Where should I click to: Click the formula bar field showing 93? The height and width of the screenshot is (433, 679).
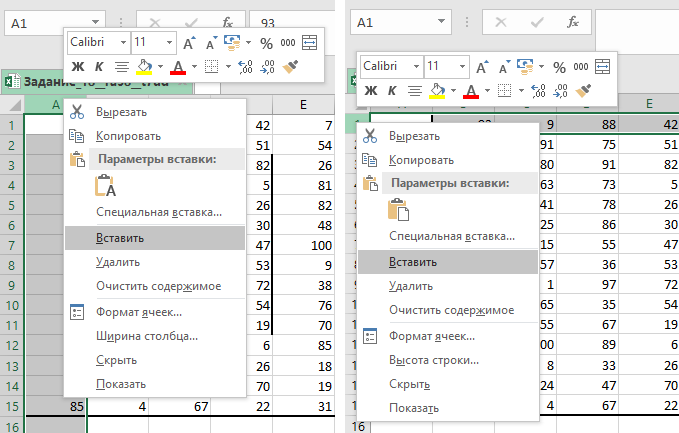[x=300, y=21]
